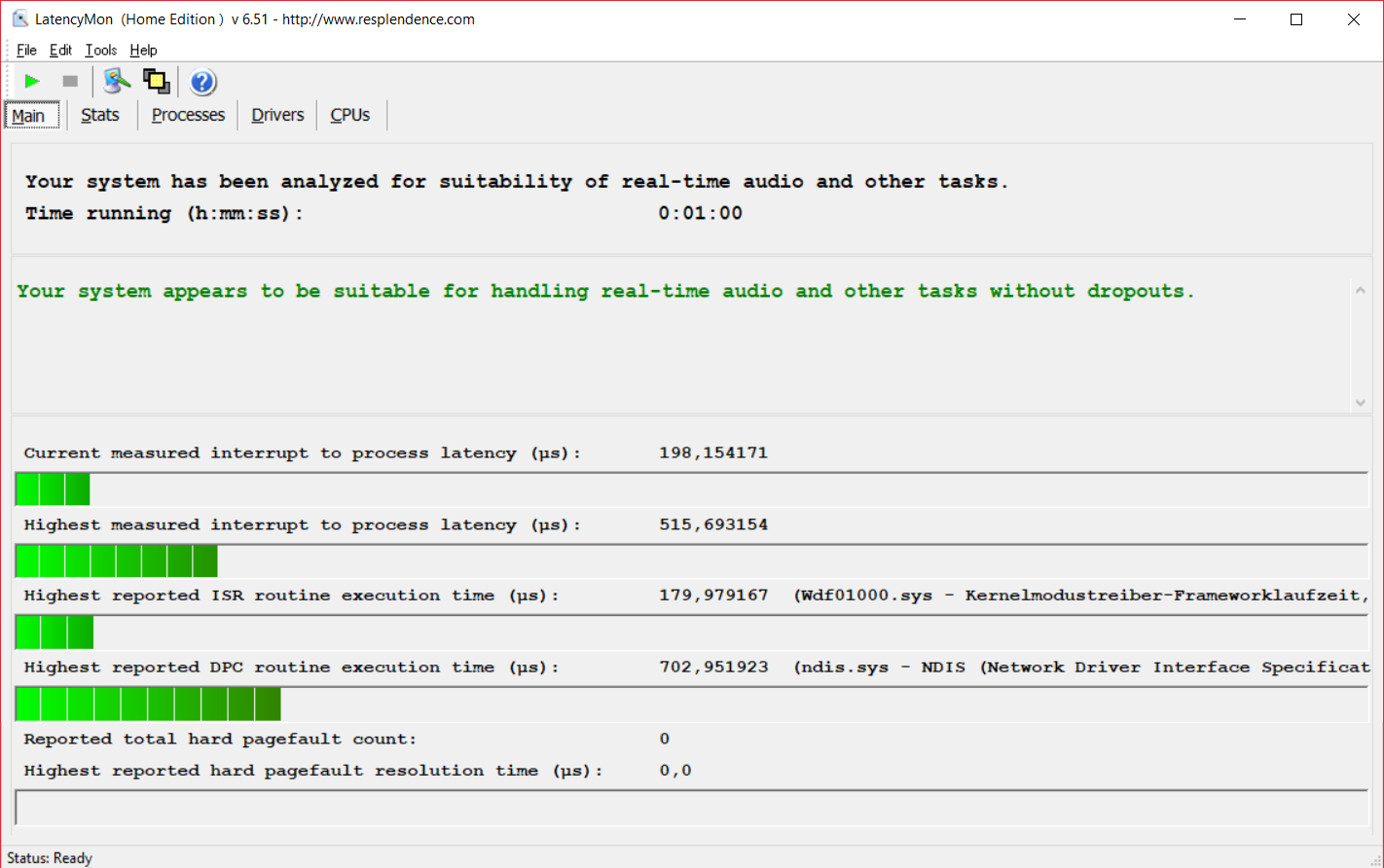Viewport: 1384px width, 868px height.
Task: Click 'Highest reported ISR routine execution time' label
Action: 291,596
